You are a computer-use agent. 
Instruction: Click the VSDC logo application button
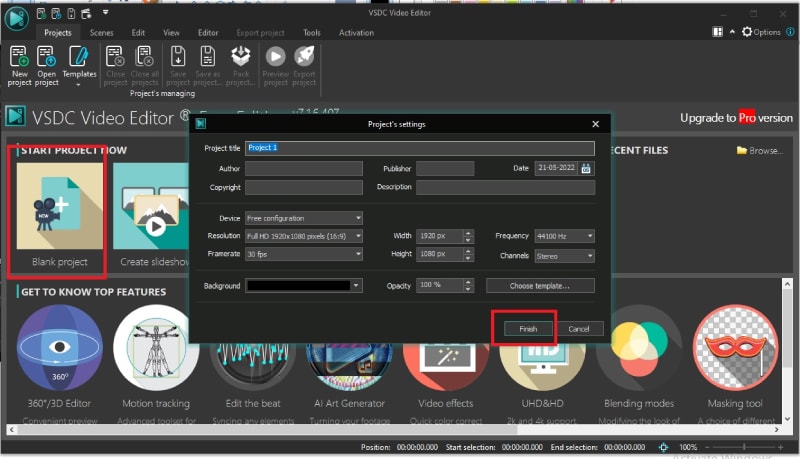(x=16, y=18)
